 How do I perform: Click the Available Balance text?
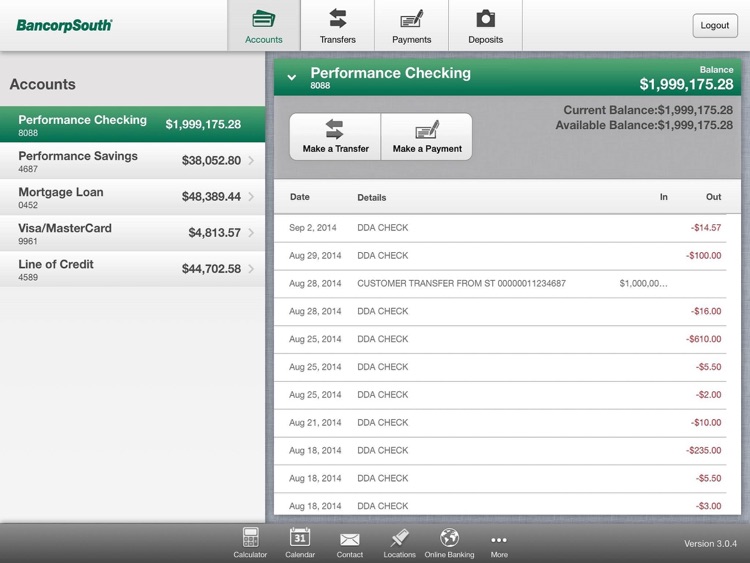[x=644, y=125]
